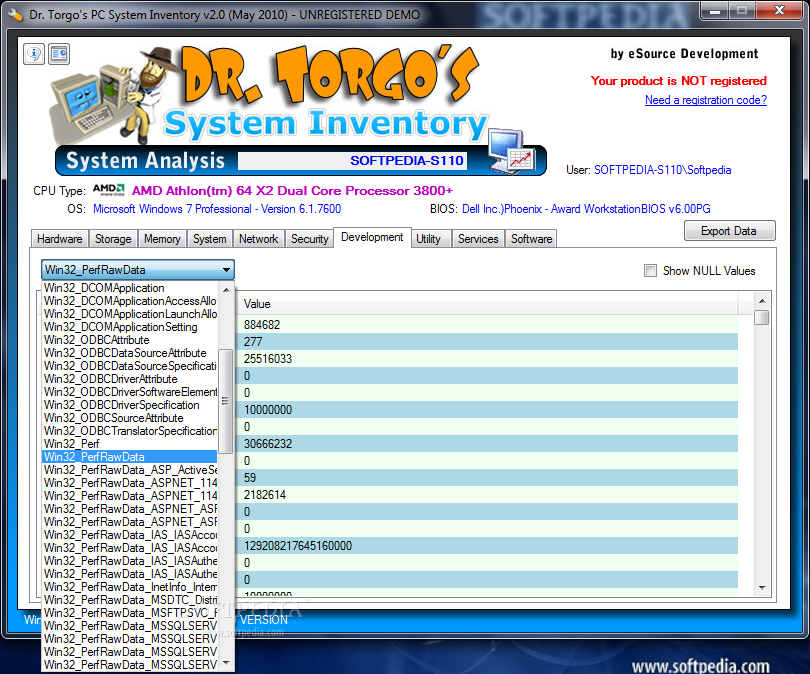The height and width of the screenshot is (674, 810).
Task: Click dropdown list scroll-up arrow
Action: click(226, 290)
